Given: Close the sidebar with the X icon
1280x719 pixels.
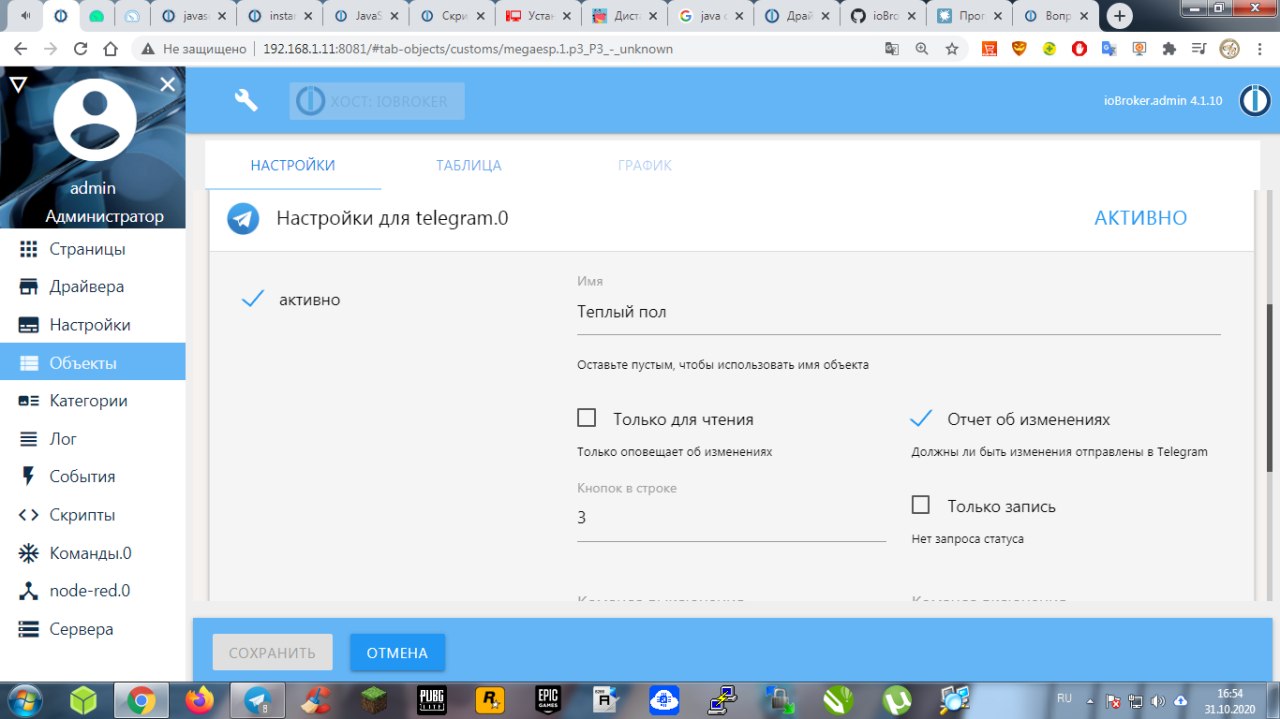Looking at the screenshot, I should point(167,85).
